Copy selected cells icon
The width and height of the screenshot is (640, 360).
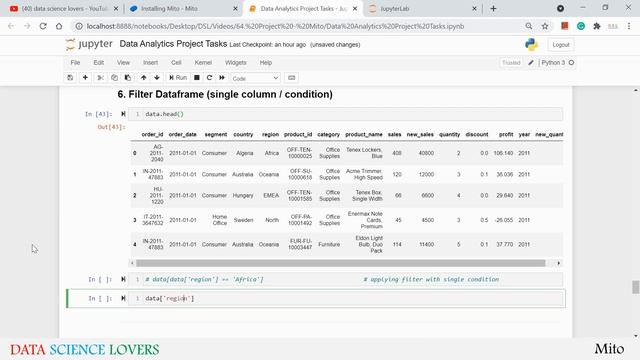[x=114, y=78]
